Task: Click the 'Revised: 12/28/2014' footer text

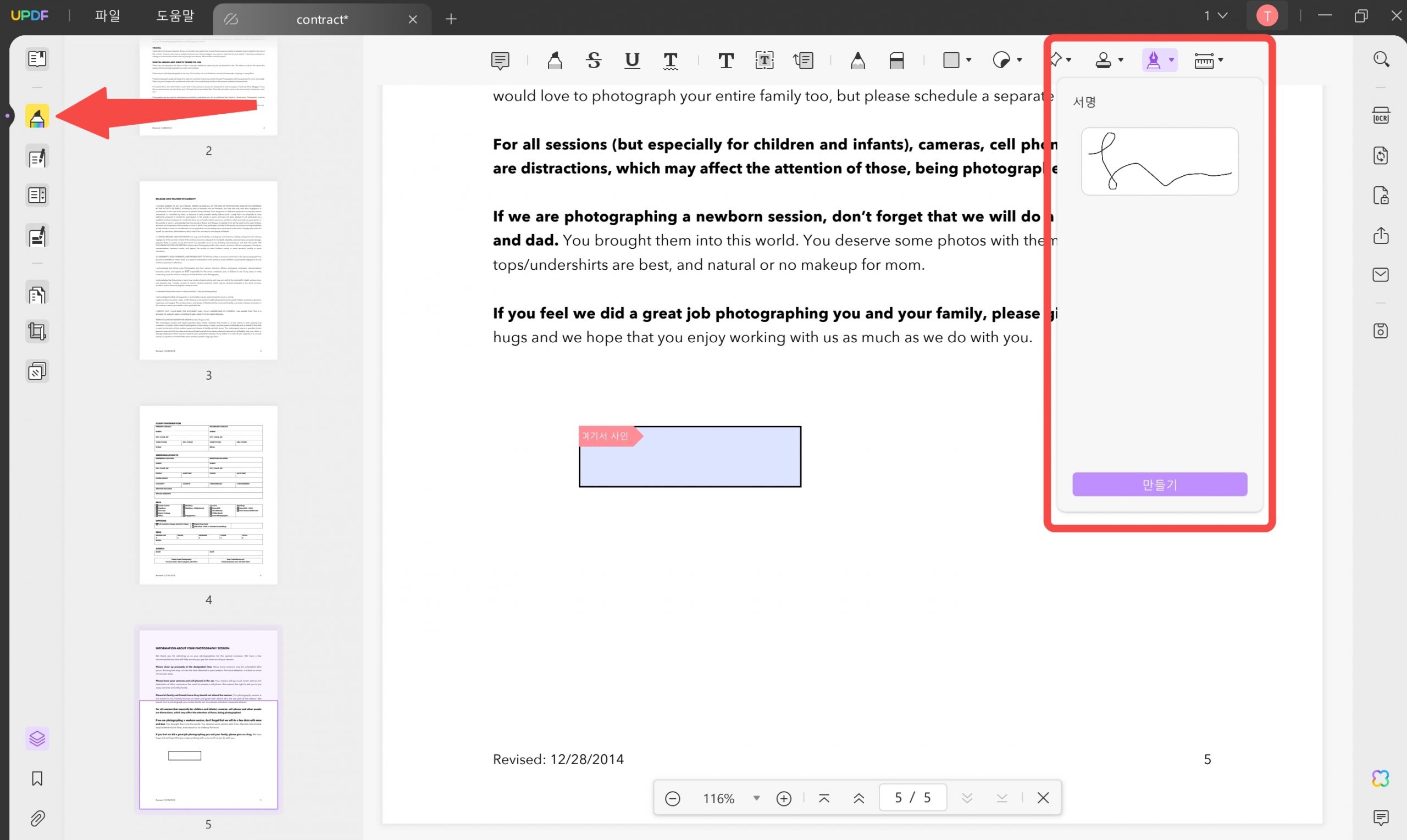Action: pyautogui.click(x=558, y=759)
